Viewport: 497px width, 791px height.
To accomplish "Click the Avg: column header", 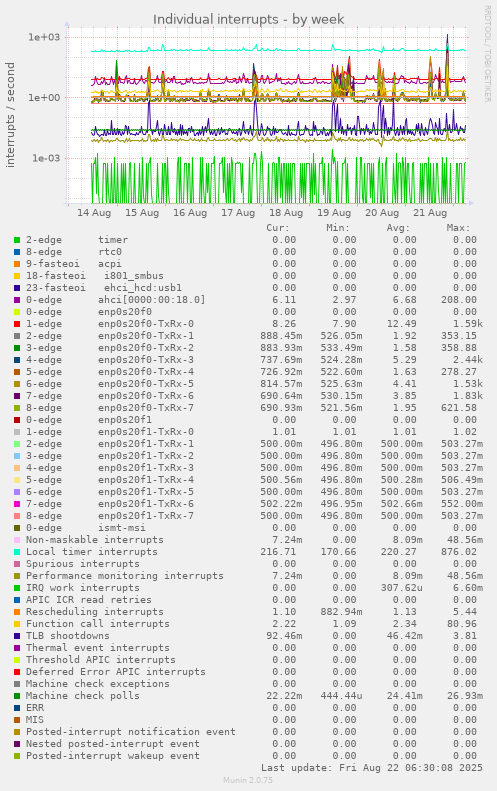I will point(398,228).
